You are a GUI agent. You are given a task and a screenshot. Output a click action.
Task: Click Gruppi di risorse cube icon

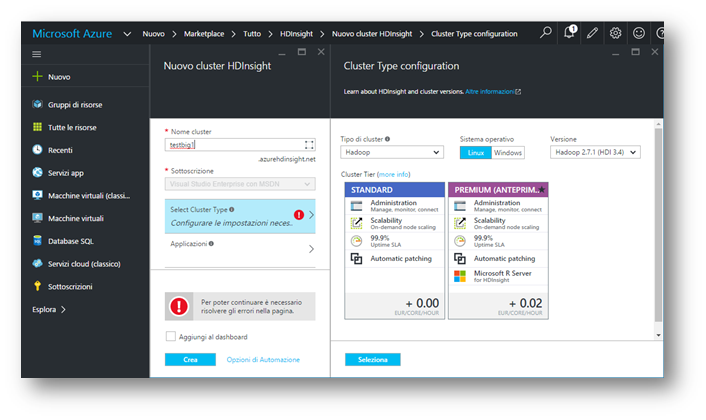pos(37,104)
